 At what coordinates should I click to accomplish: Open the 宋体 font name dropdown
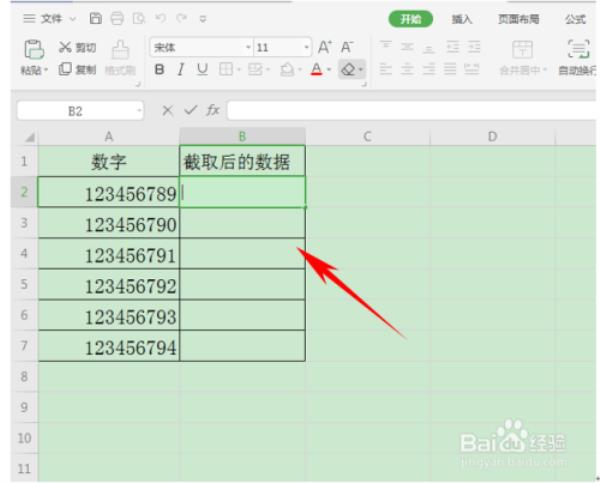(248, 47)
